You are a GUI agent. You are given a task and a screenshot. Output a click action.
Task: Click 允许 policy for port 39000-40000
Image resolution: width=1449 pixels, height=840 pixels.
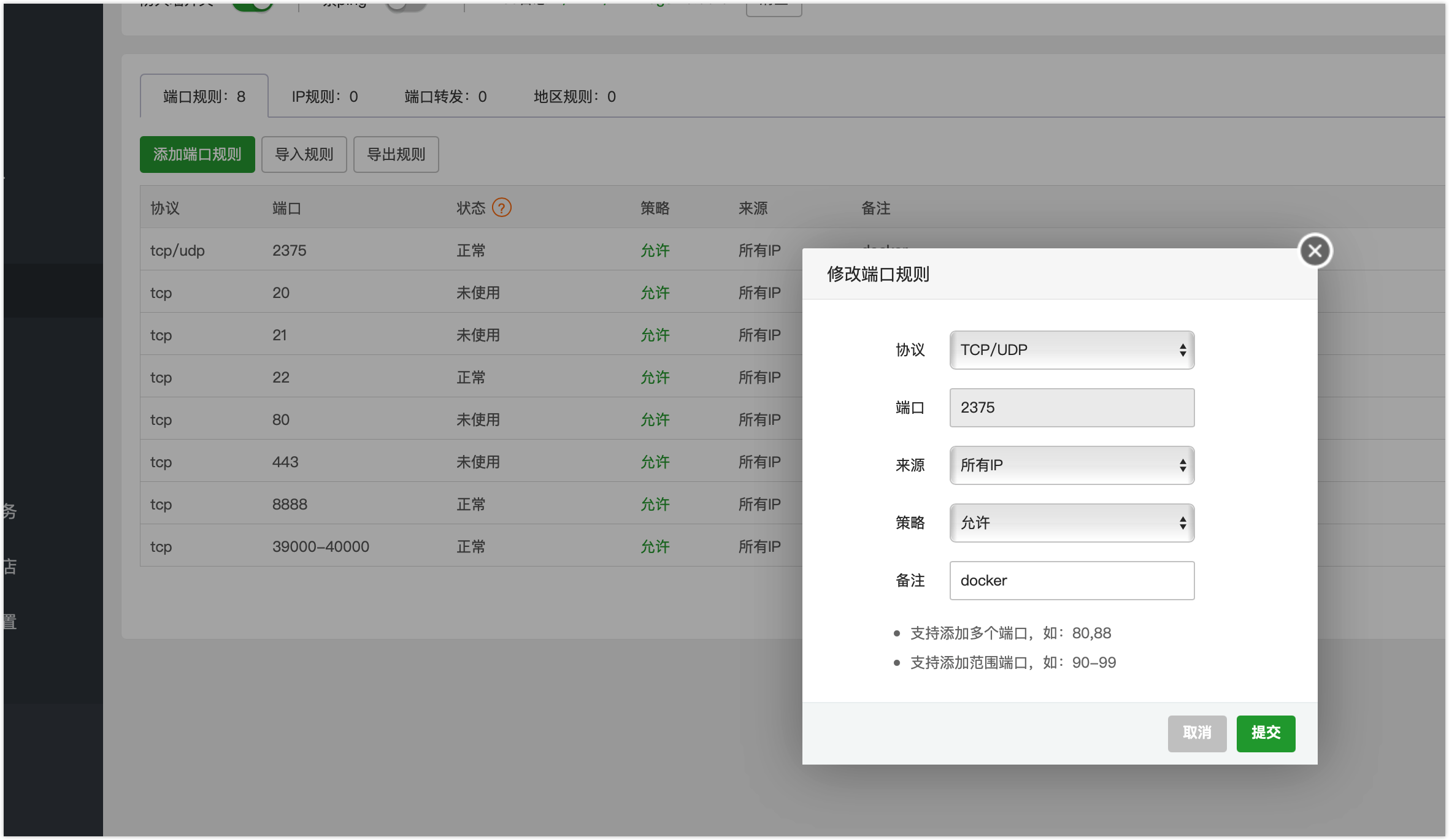point(655,547)
